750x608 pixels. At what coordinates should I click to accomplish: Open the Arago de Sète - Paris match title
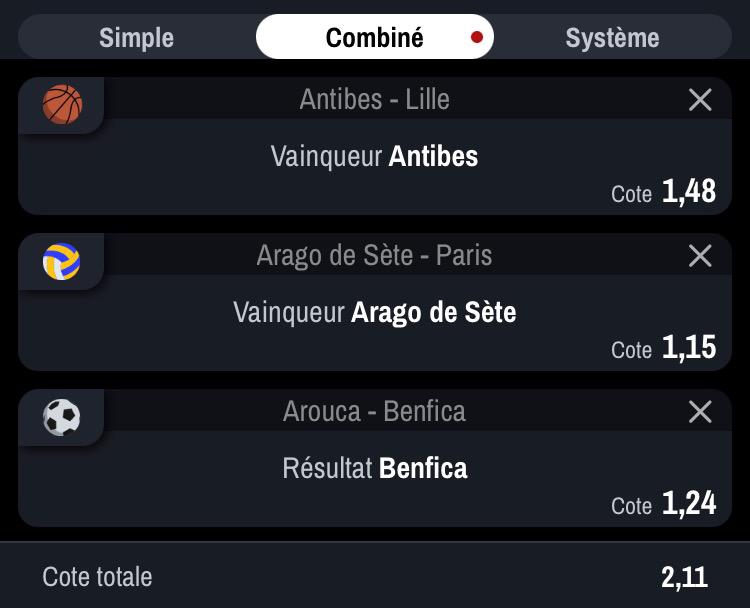(x=374, y=255)
